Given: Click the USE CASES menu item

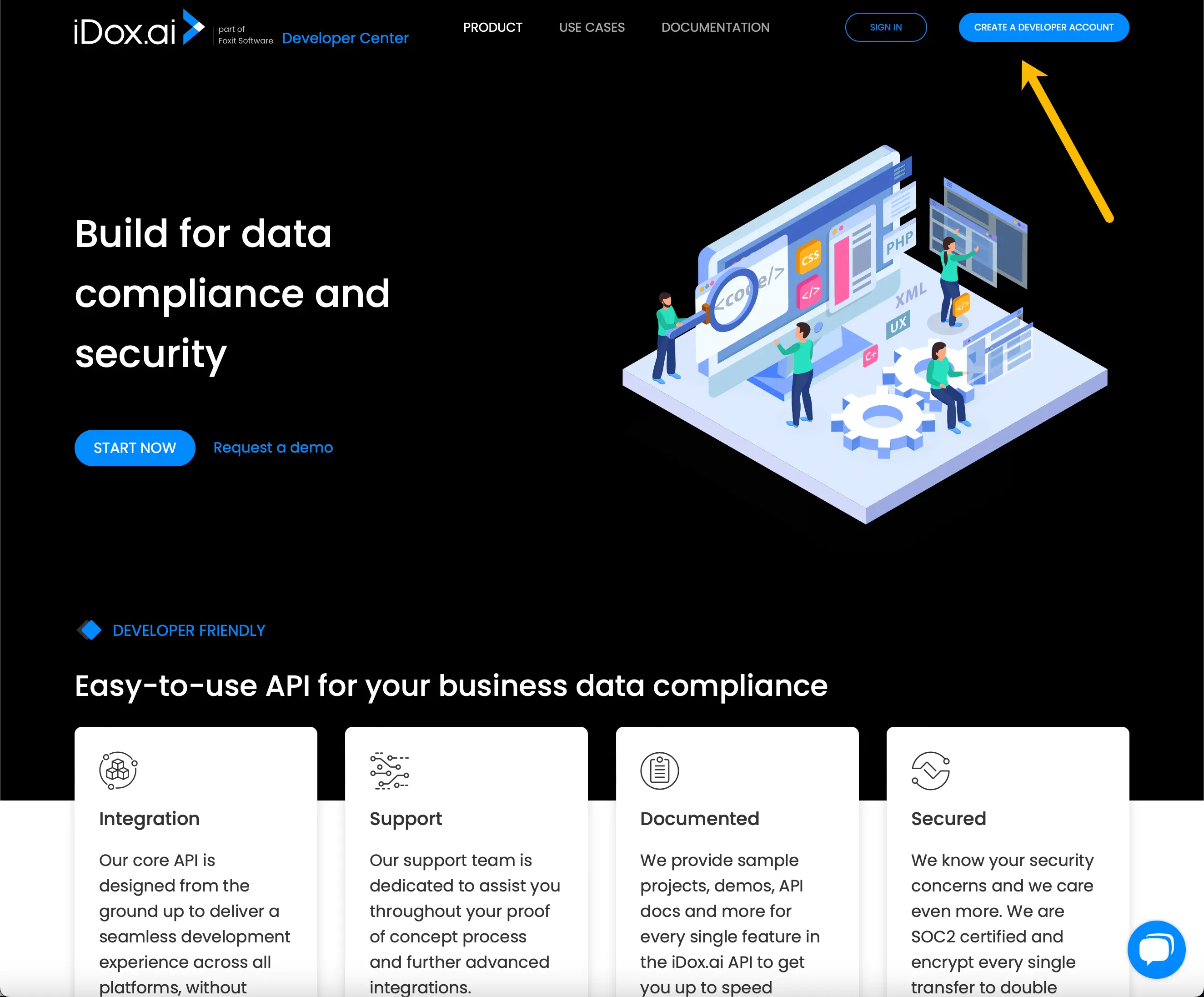Looking at the screenshot, I should [x=591, y=27].
